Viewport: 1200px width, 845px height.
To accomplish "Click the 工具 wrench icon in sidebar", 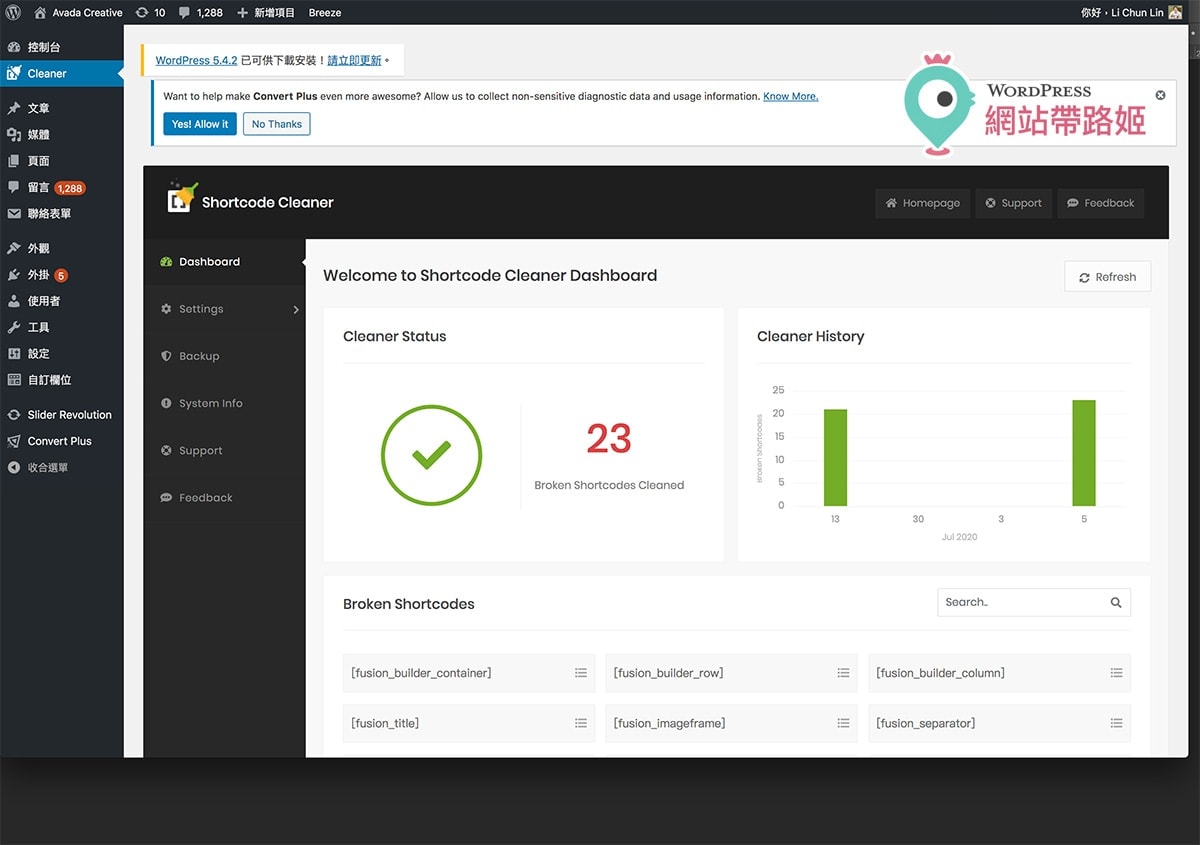I will click(14, 327).
